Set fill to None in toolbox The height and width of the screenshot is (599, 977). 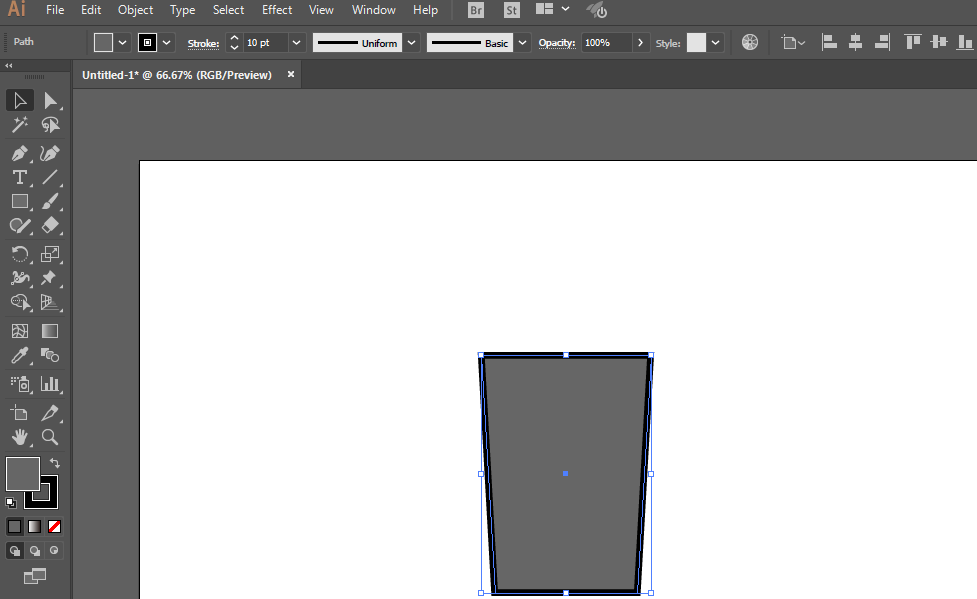click(55, 526)
